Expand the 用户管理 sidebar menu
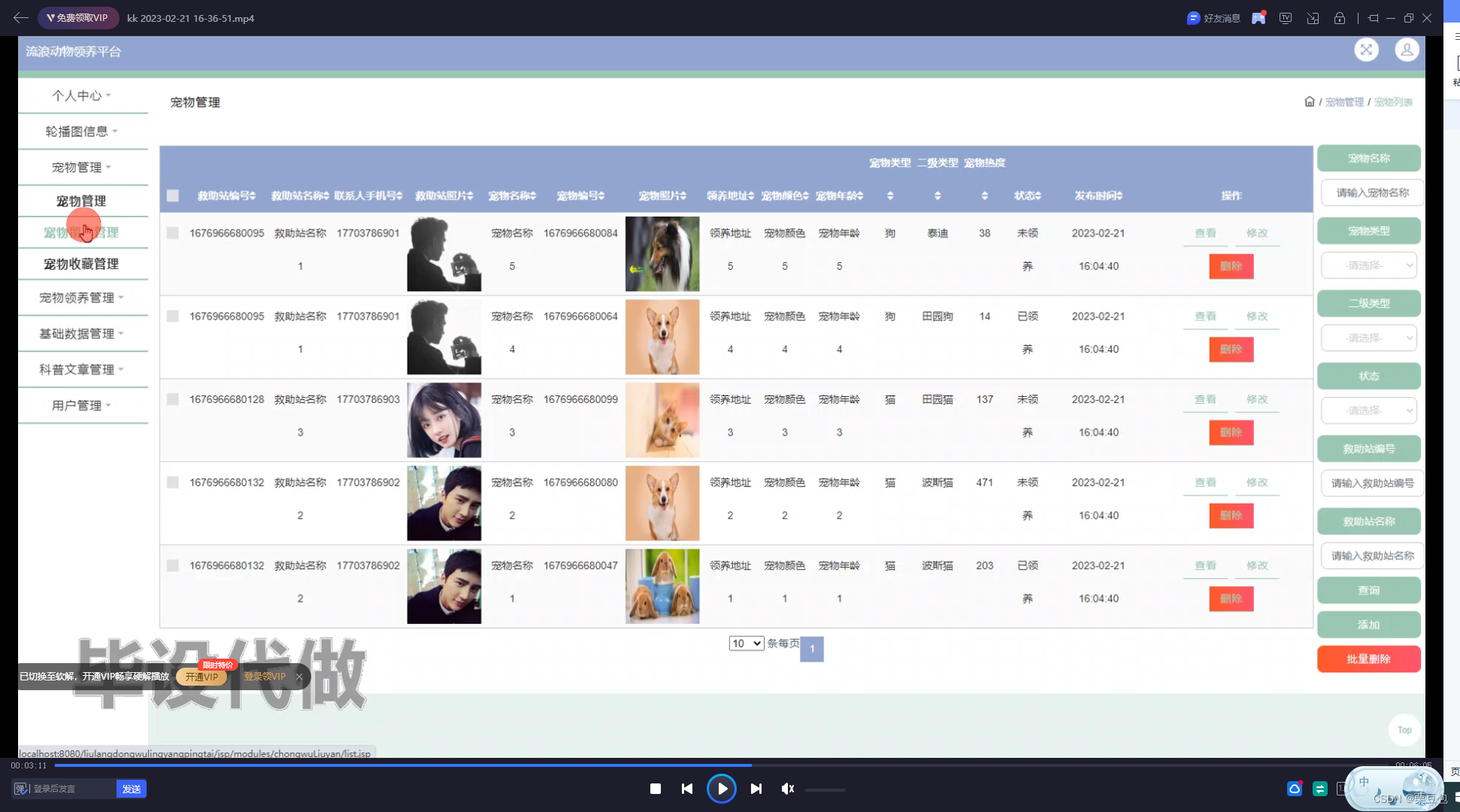Screen dimensions: 1460x812 click(x=81, y=405)
